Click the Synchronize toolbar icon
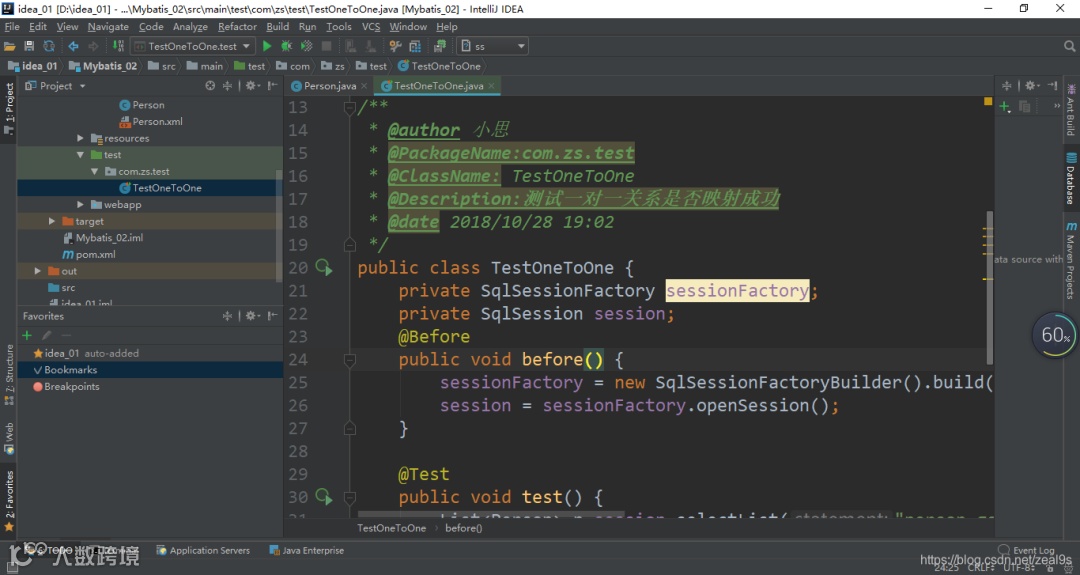The image size is (1080, 575). coord(49,46)
